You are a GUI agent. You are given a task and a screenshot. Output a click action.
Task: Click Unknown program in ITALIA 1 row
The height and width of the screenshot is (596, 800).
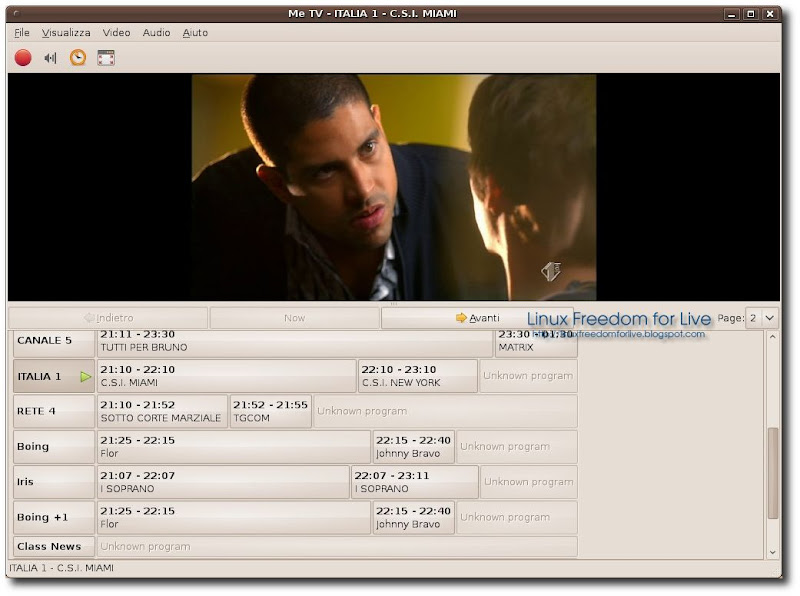click(x=529, y=376)
